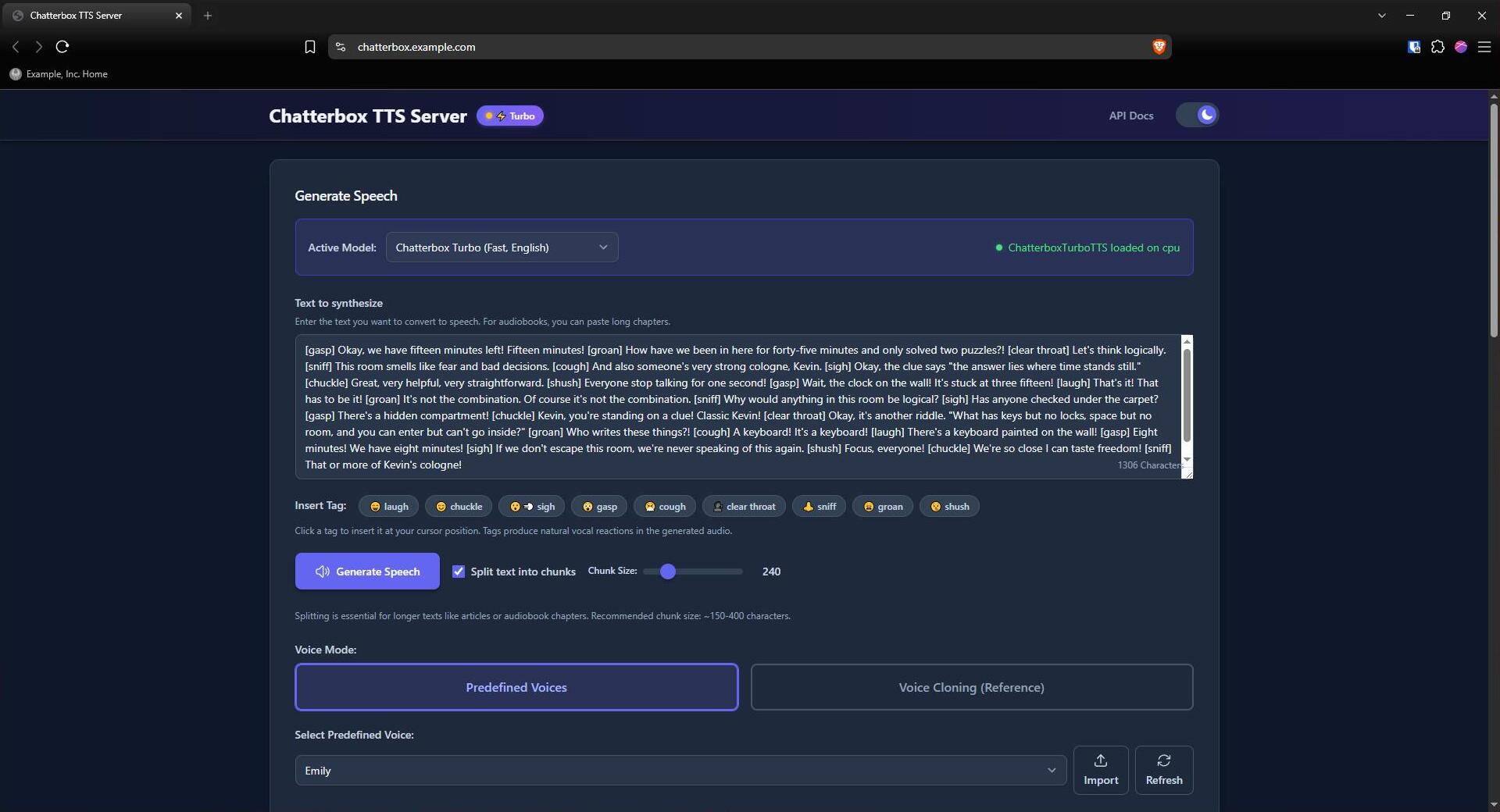The width and height of the screenshot is (1500, 812).
Task: Click the 1306 Characters counter
Action: click(x=1149, y=465)
